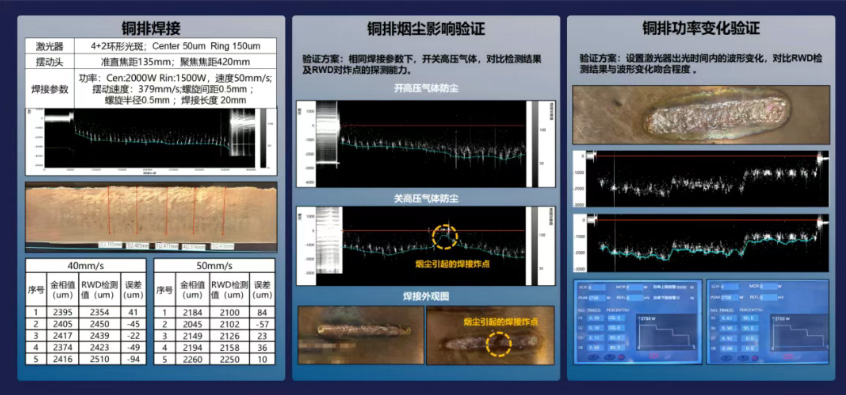
Task: Select the SCH field in right laser panel
Action: [x=729, y=287]
